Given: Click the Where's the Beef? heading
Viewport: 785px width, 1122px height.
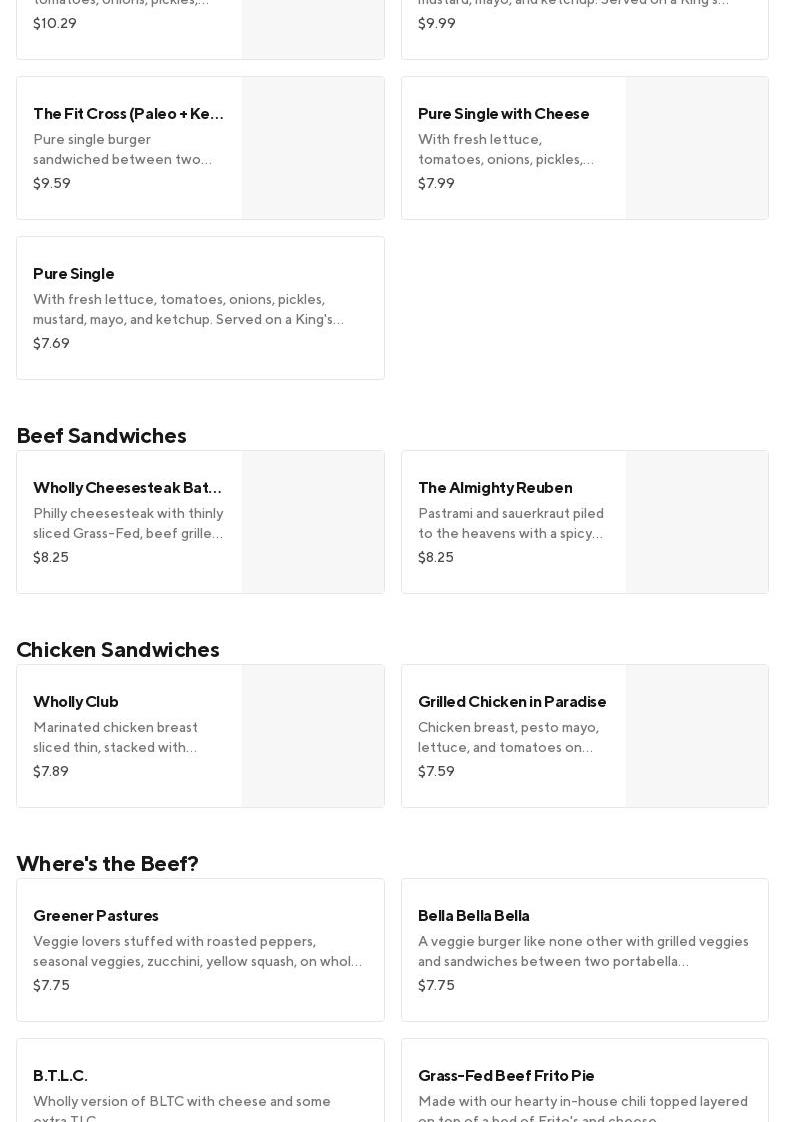Looking at the screenshot, I should [x=107, y=864].
